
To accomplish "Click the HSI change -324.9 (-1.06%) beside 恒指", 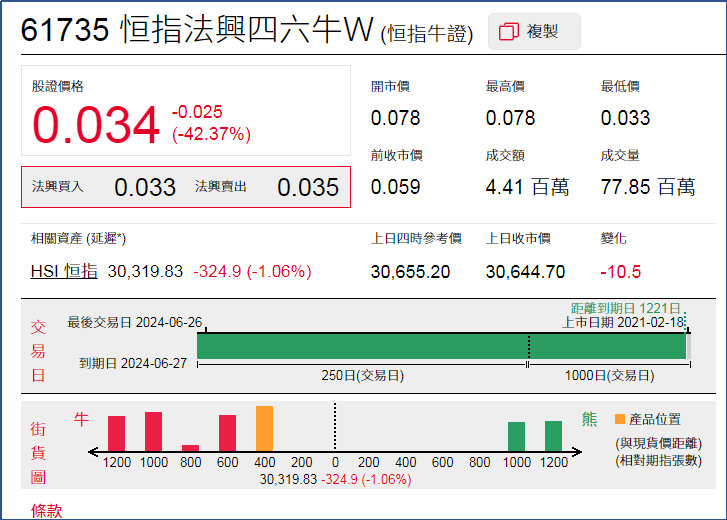I will 252,271.
